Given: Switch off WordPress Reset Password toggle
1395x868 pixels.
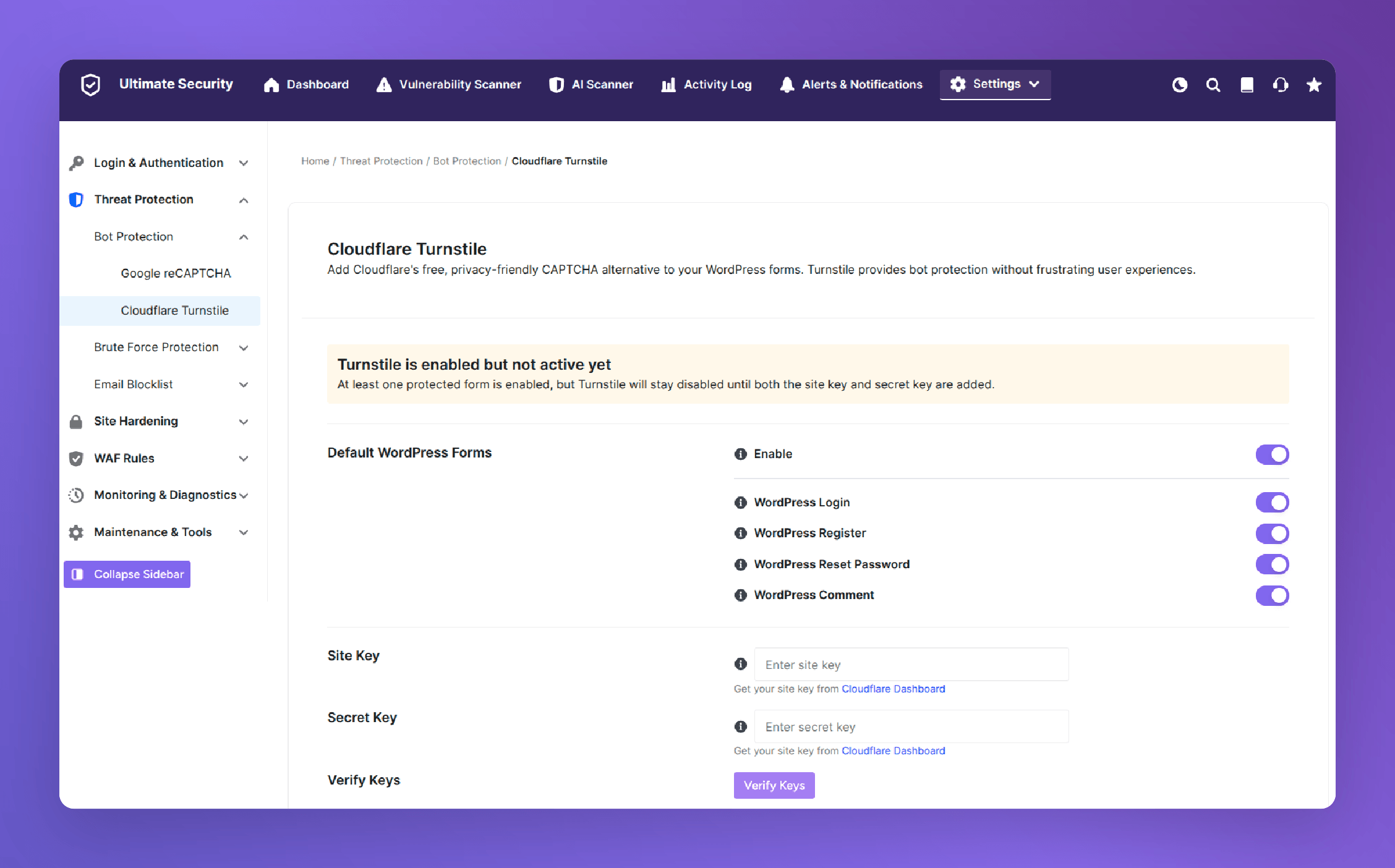Looking at the screenshot, I should (1272, 564).
